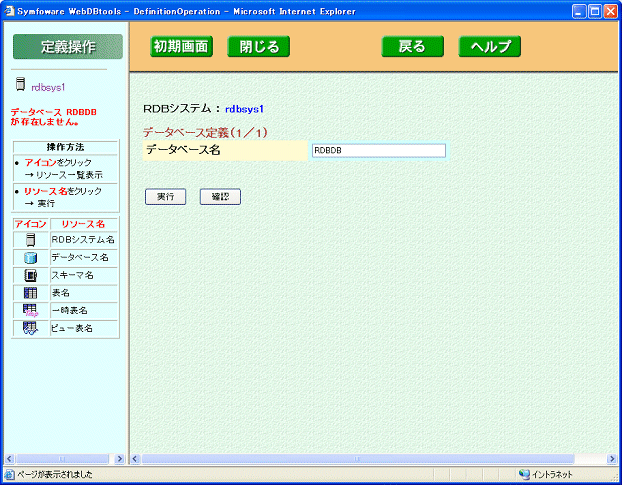Click the RDB system icon in resource table
This screenshot has width=622, height=485.
[x=30, y=240]
